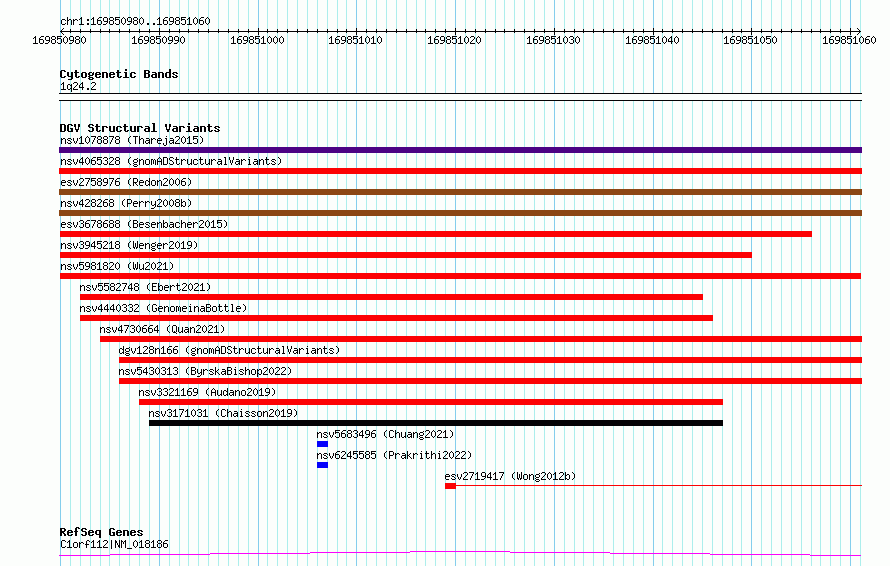Click the nsv3321169 Audano2019 red bar
Screen dimensions: 890x566
point(431,402)
